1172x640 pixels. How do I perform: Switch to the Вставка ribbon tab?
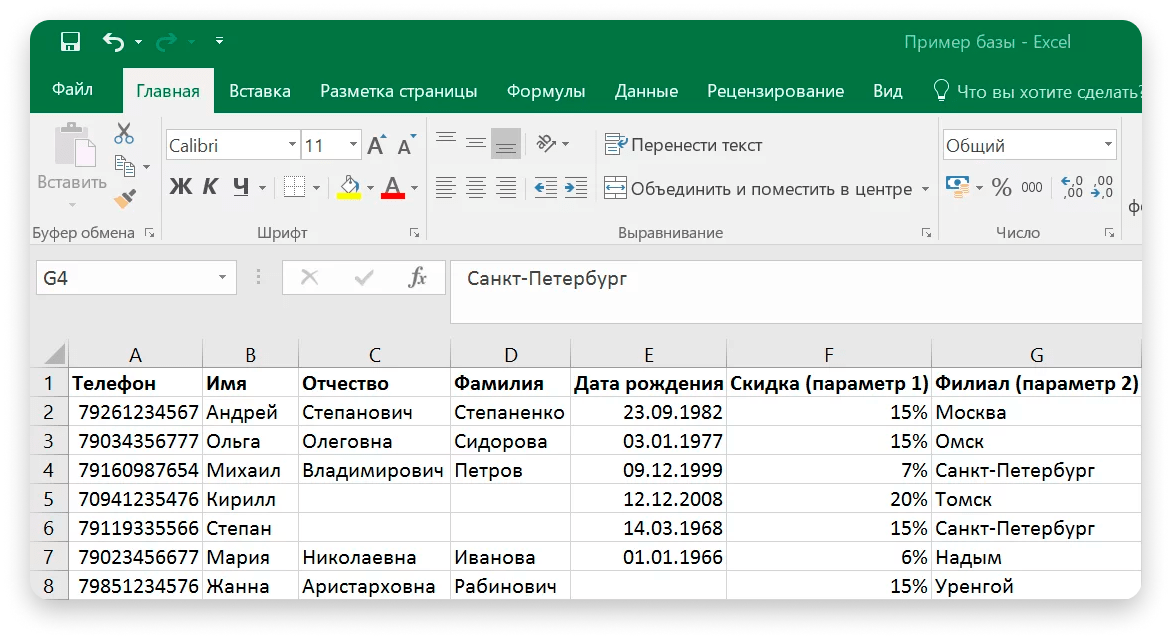coord(259,91)
